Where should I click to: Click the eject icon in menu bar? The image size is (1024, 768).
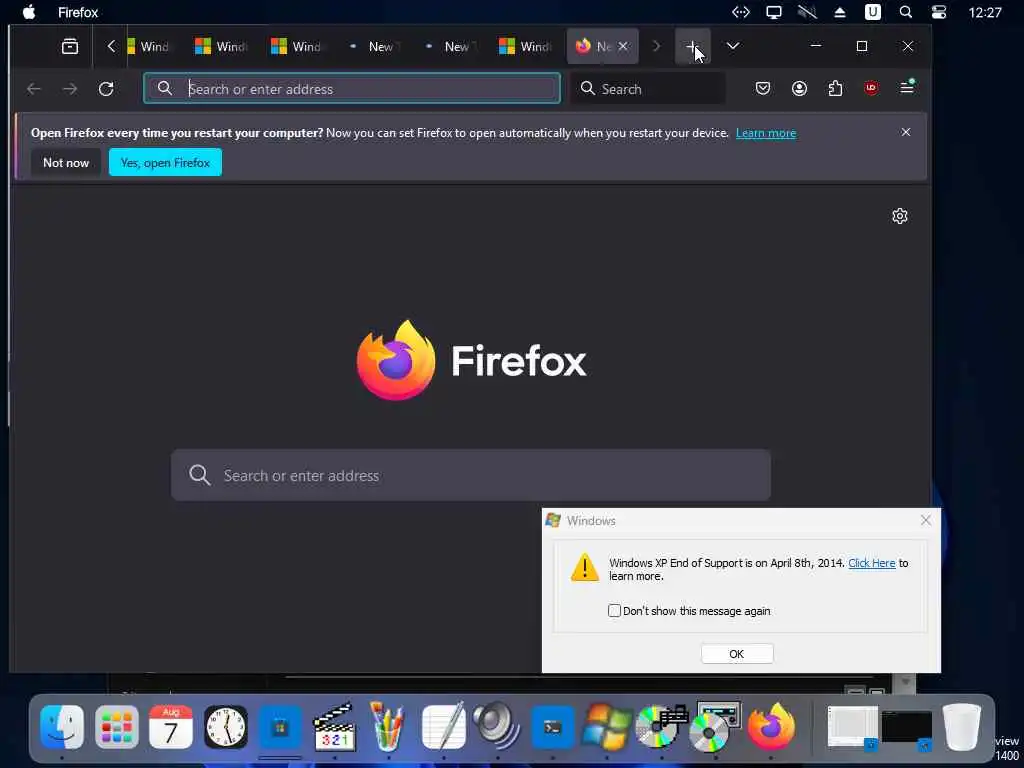840,12
